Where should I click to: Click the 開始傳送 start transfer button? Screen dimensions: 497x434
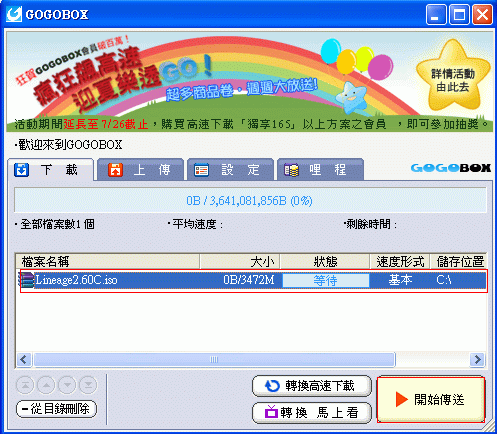(x=431, y=399)
